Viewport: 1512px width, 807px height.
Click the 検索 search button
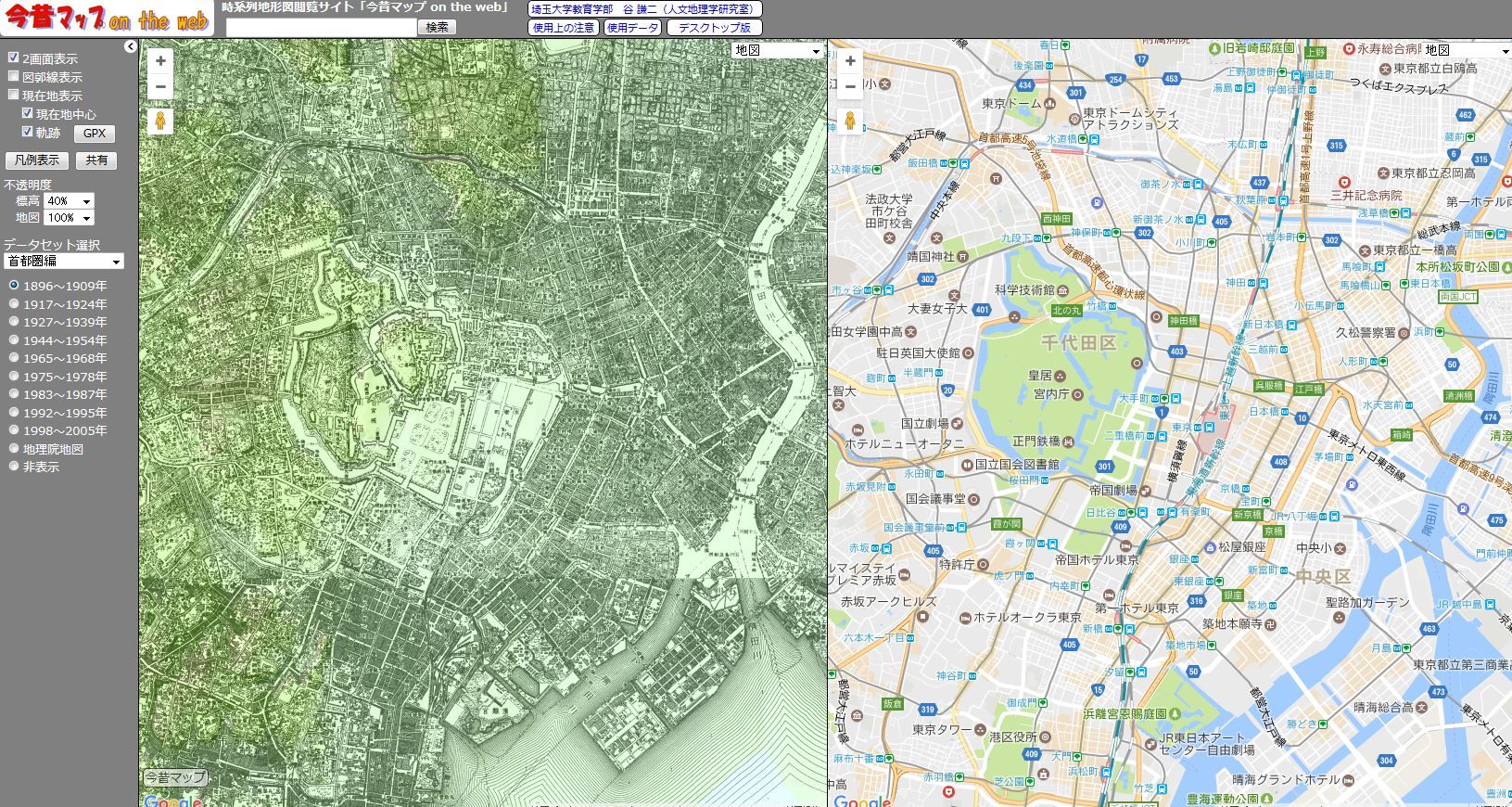pyautogui.click(x=438, y=28)
